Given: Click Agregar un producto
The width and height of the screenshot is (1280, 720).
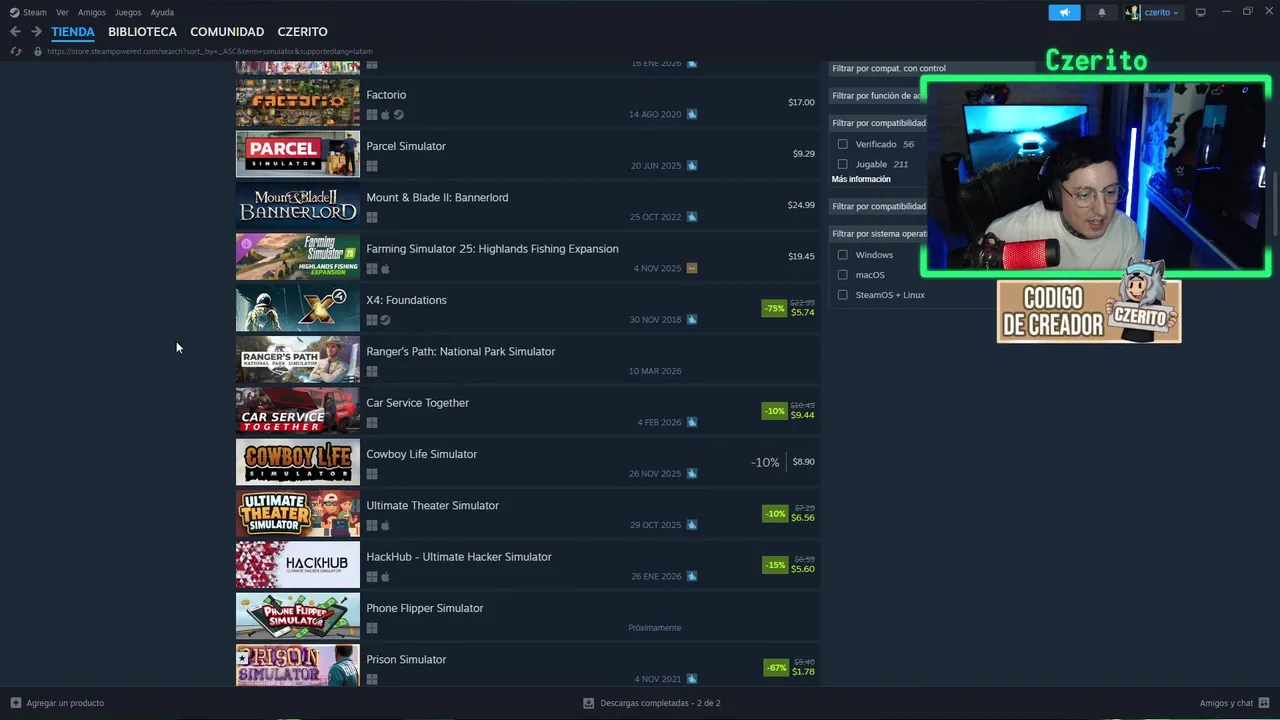Looking at the screenshot, I should click(65, 703).
